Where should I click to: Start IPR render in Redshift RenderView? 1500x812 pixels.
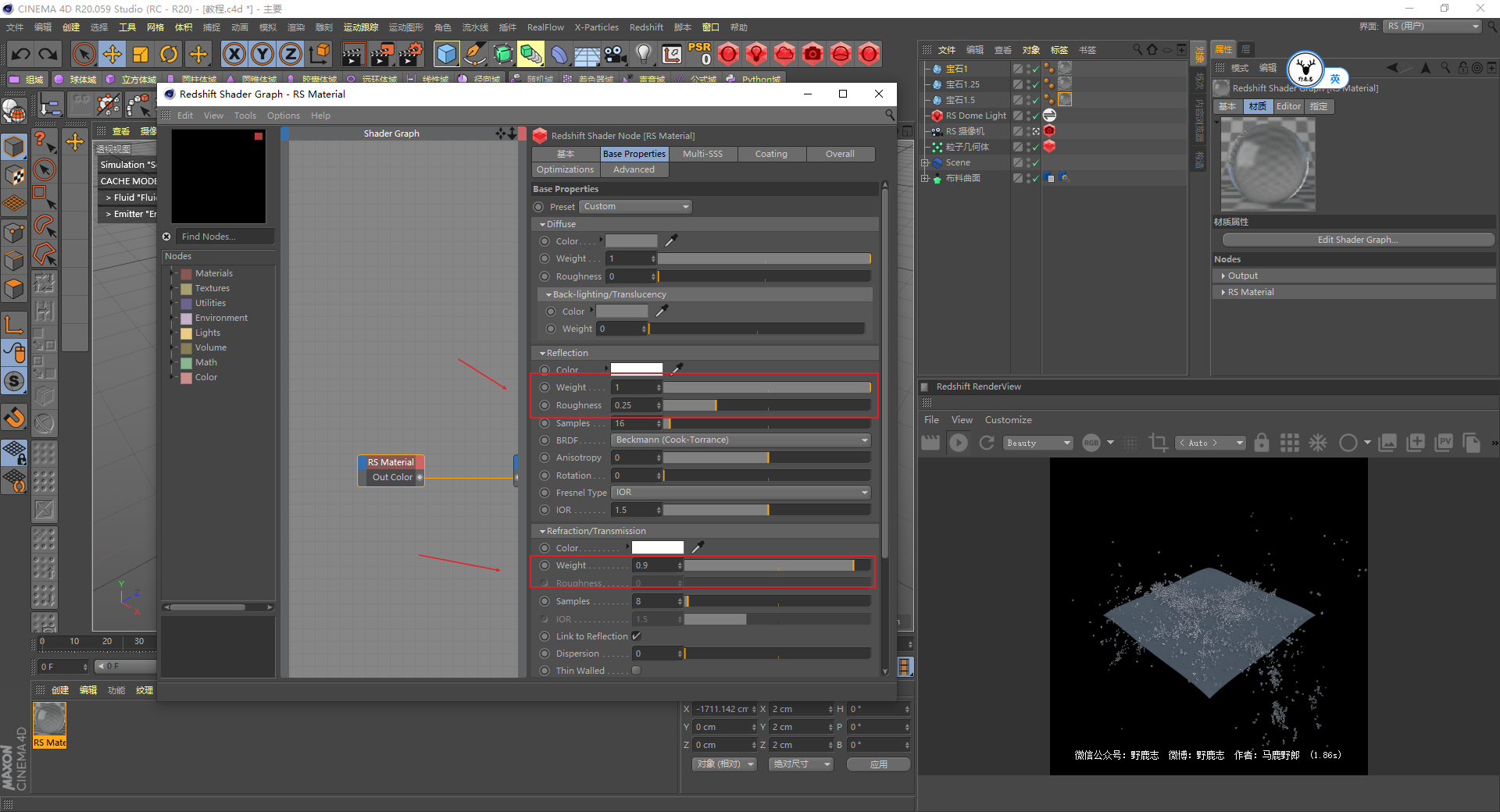[x=959, y=443]
